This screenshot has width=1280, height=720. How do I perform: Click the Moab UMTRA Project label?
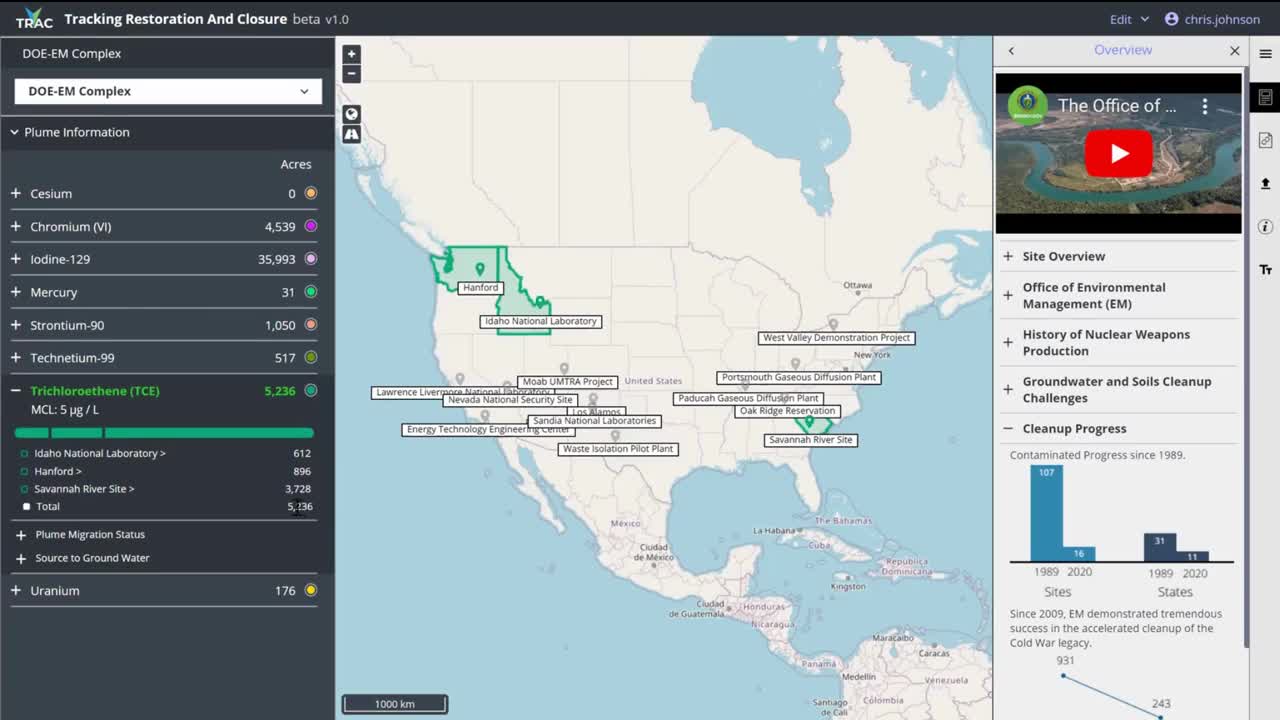(567, 382)
